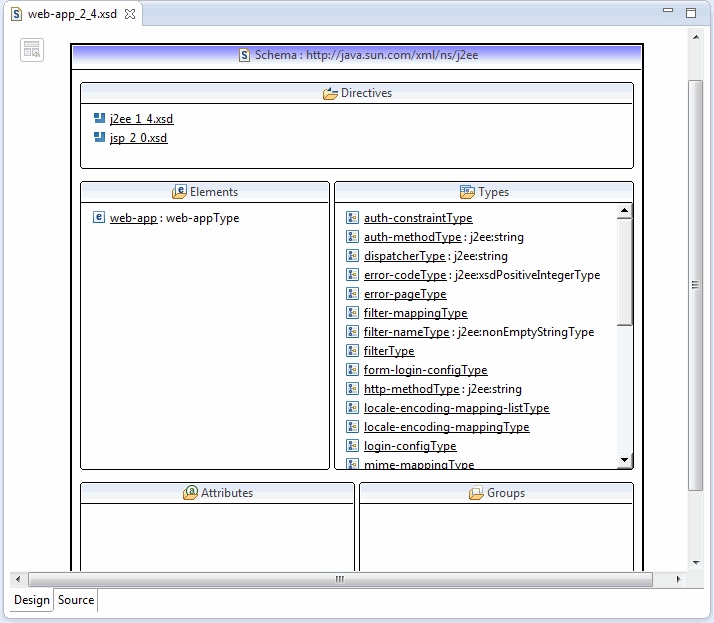Click the Schema namespace header bar
This screenshot has height=623, width=714.
click(x=357, y=57)
